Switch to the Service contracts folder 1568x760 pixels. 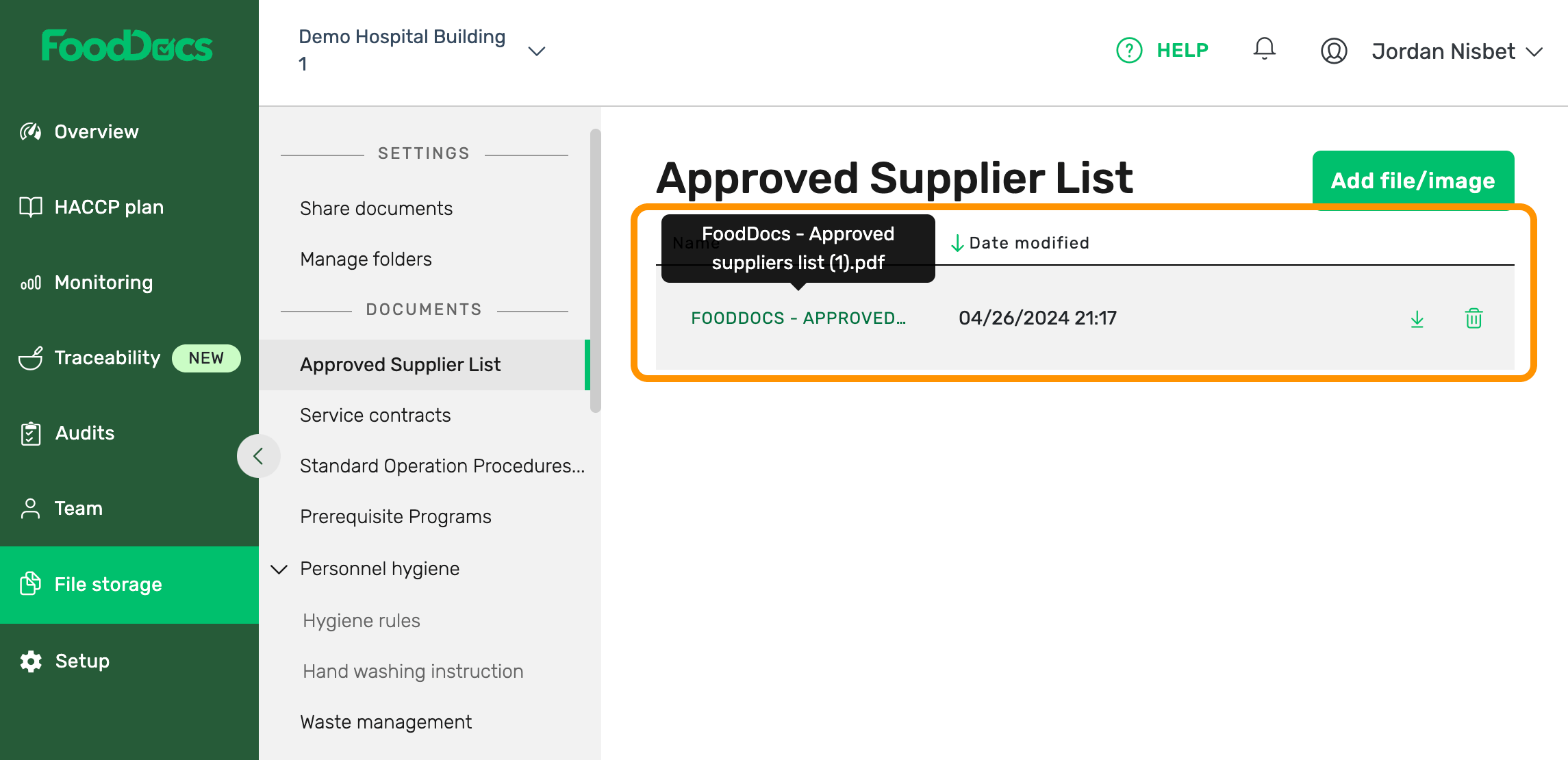pyautogui.click(x=375, y=414)
